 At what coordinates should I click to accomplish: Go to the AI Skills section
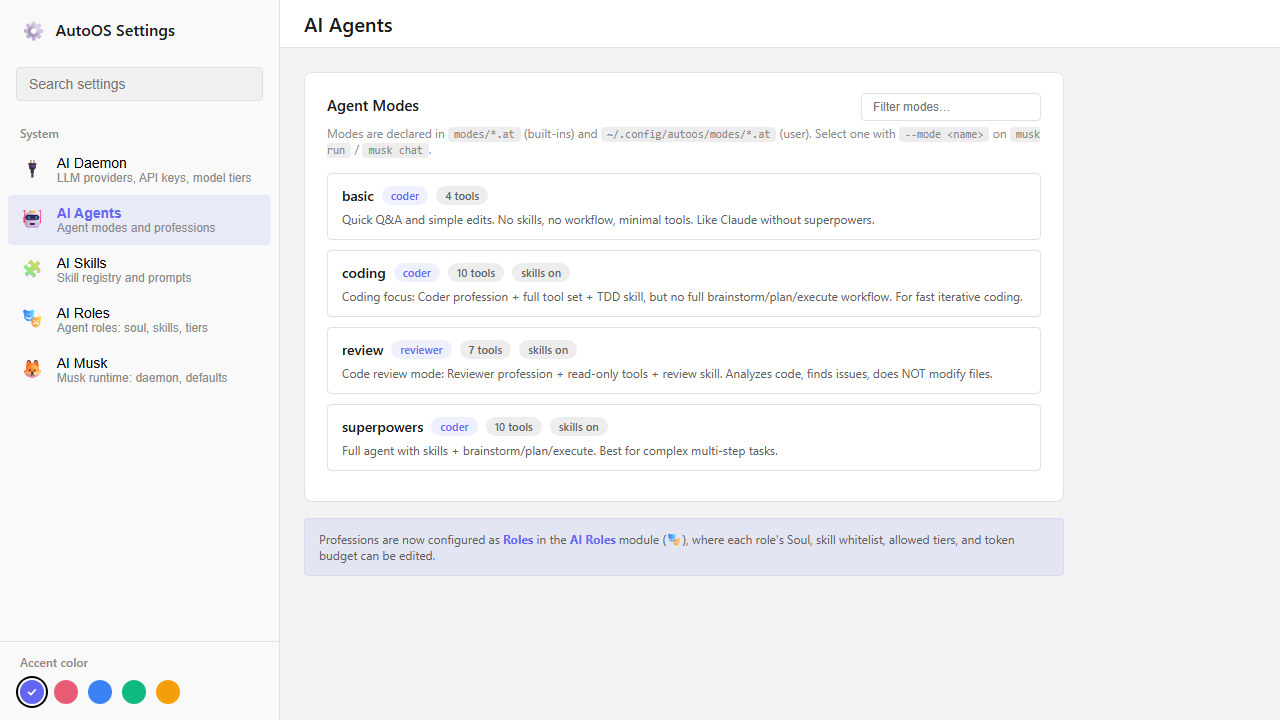click(139, 270)
